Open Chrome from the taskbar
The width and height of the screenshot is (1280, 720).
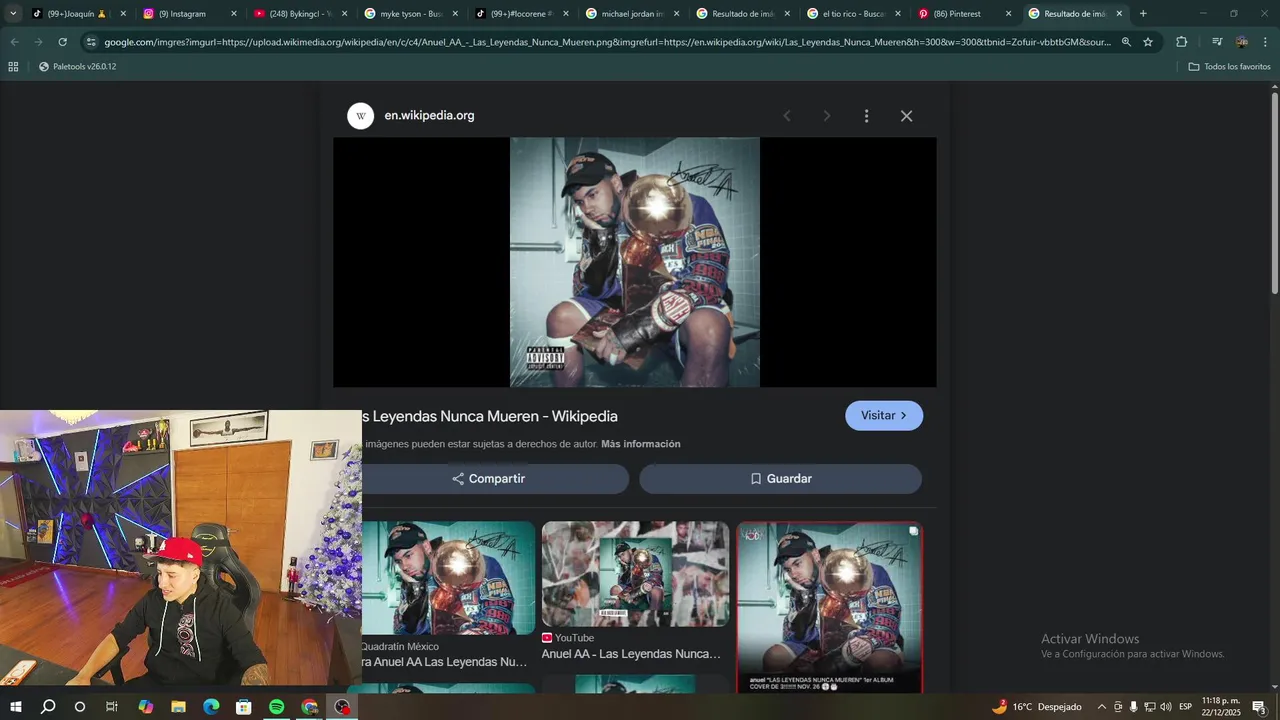coord(310,707)
